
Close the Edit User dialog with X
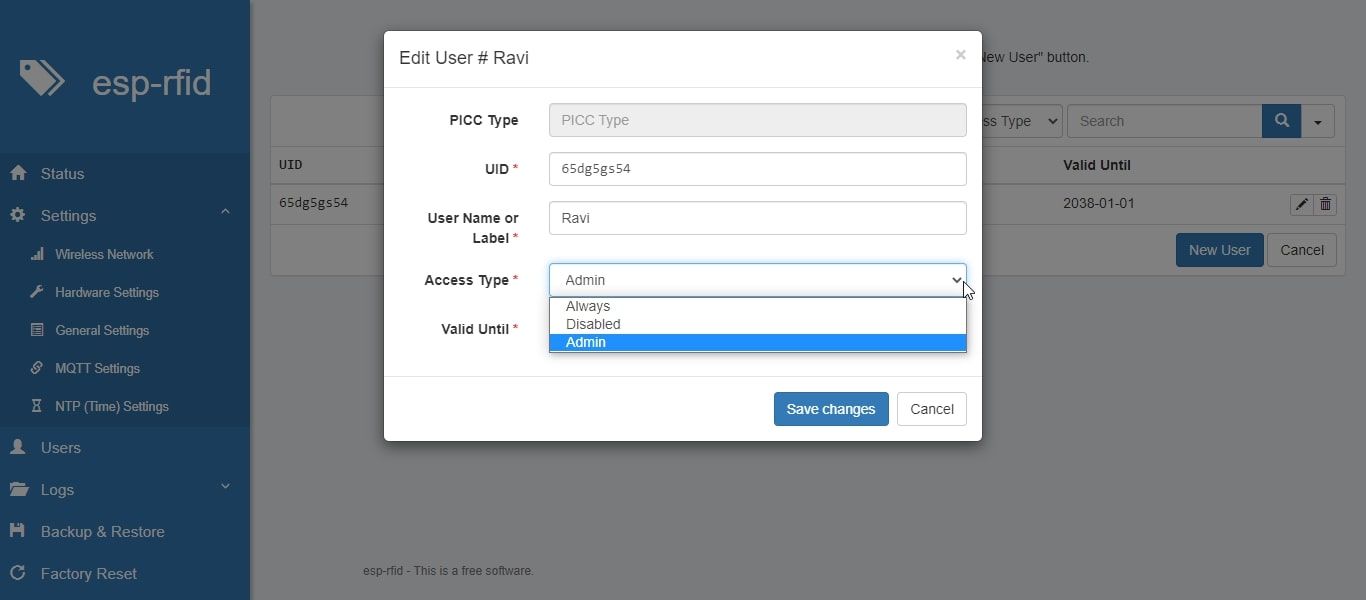[960, 55]
